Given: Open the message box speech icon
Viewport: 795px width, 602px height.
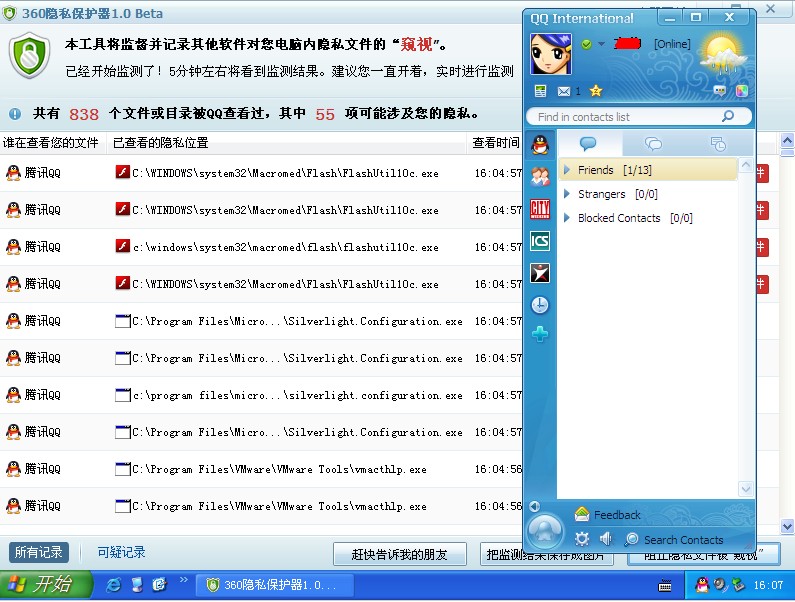Looking at the screenshot, I should 719,91.
